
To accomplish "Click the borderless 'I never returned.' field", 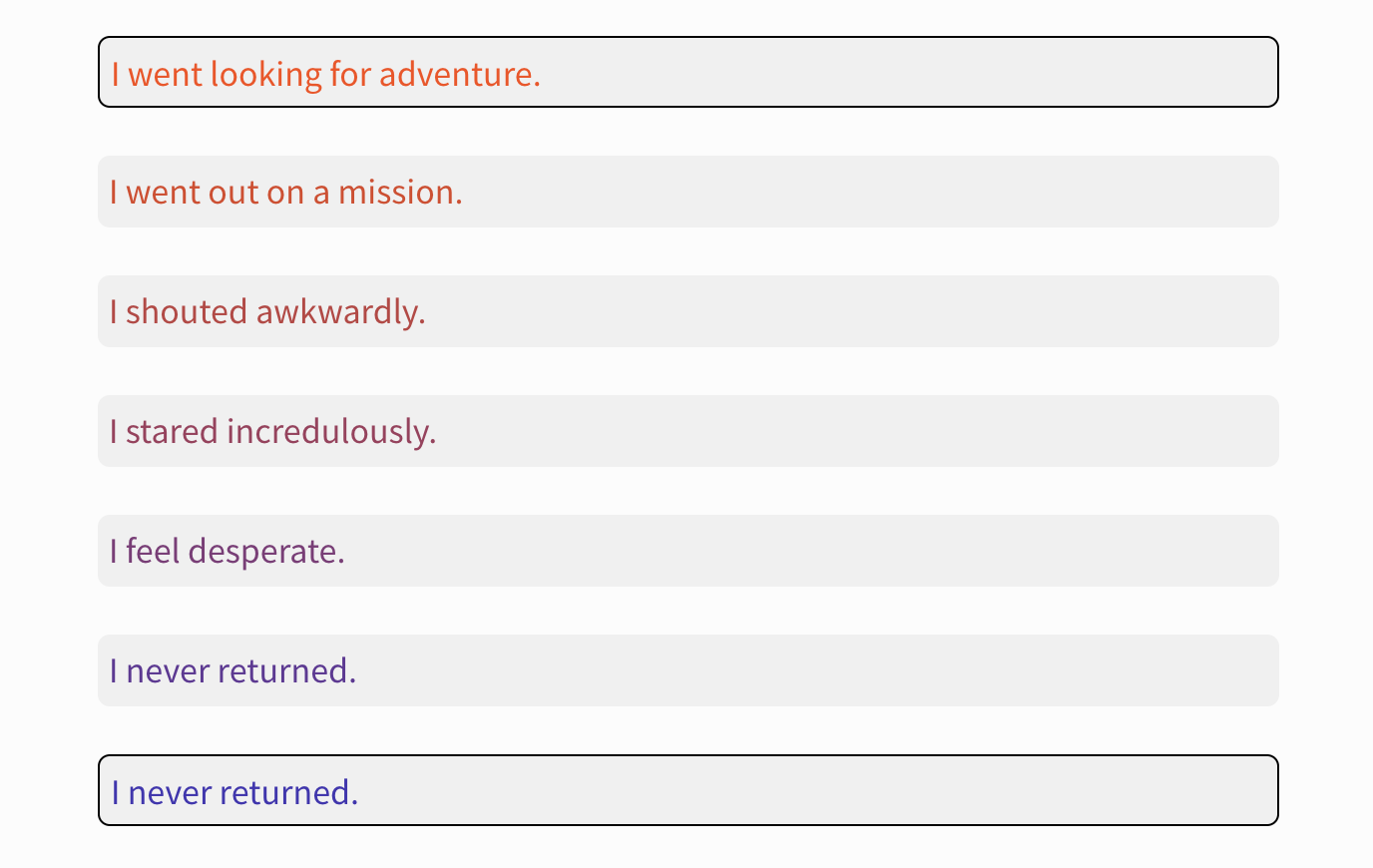I will (x=687, y=670).
